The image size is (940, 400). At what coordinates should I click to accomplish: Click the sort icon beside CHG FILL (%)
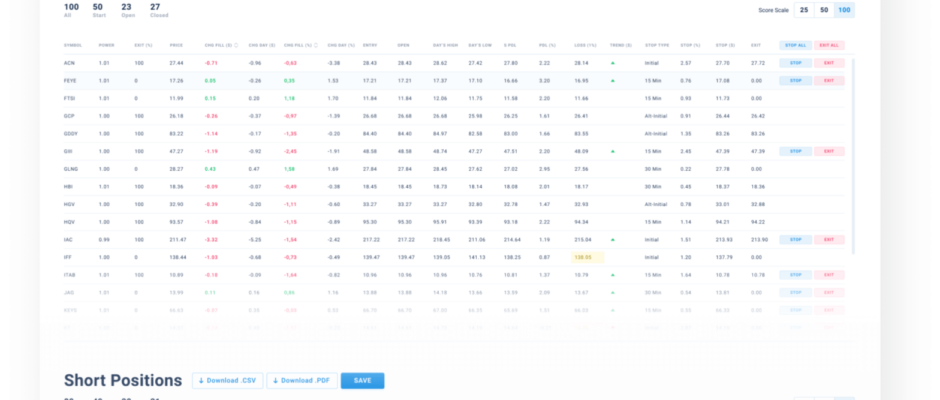coord(316,45)
